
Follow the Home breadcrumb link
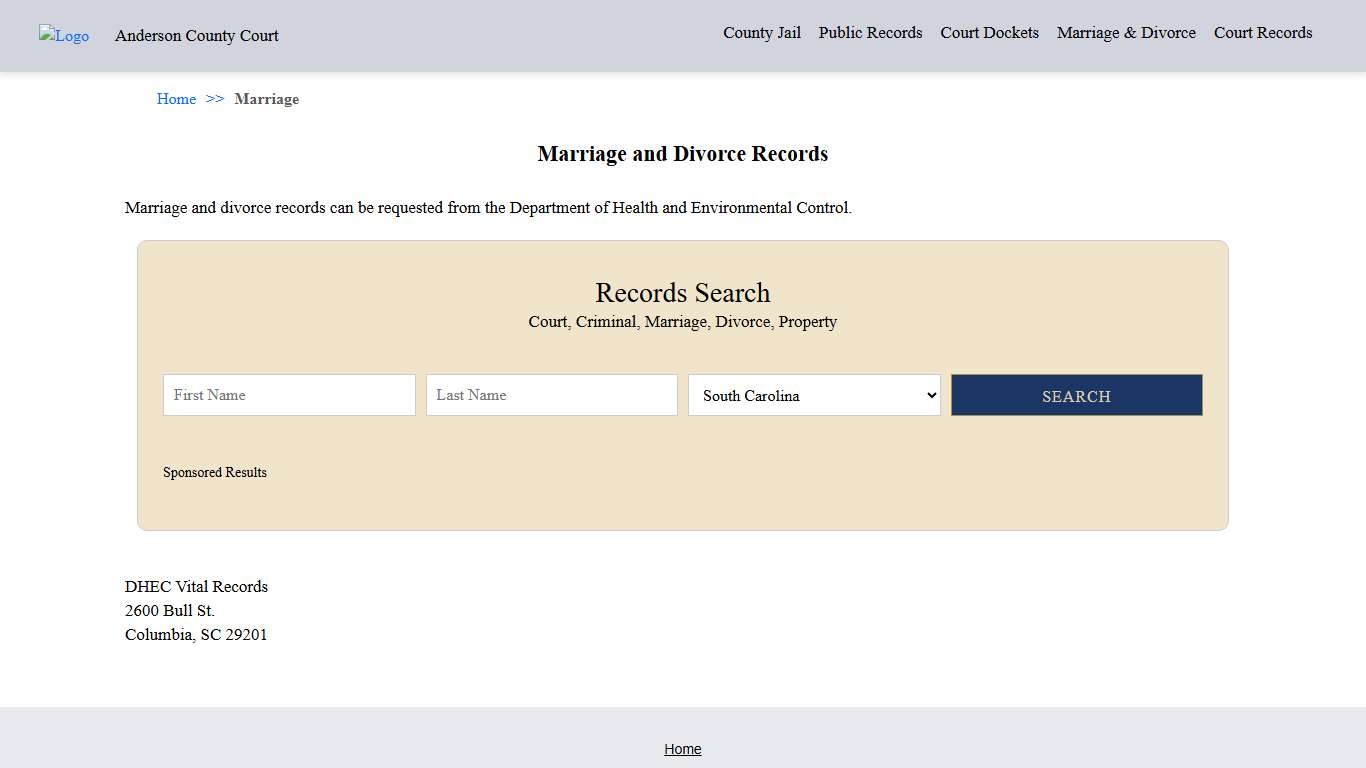pos(176,98)
